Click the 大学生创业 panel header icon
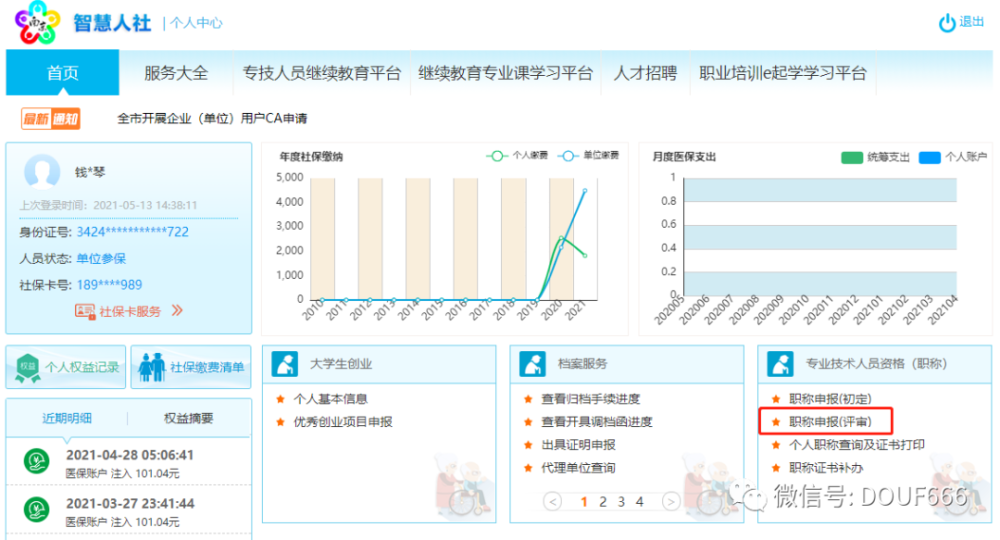The width and height of the screenshot is (1000, 540). 284,364
